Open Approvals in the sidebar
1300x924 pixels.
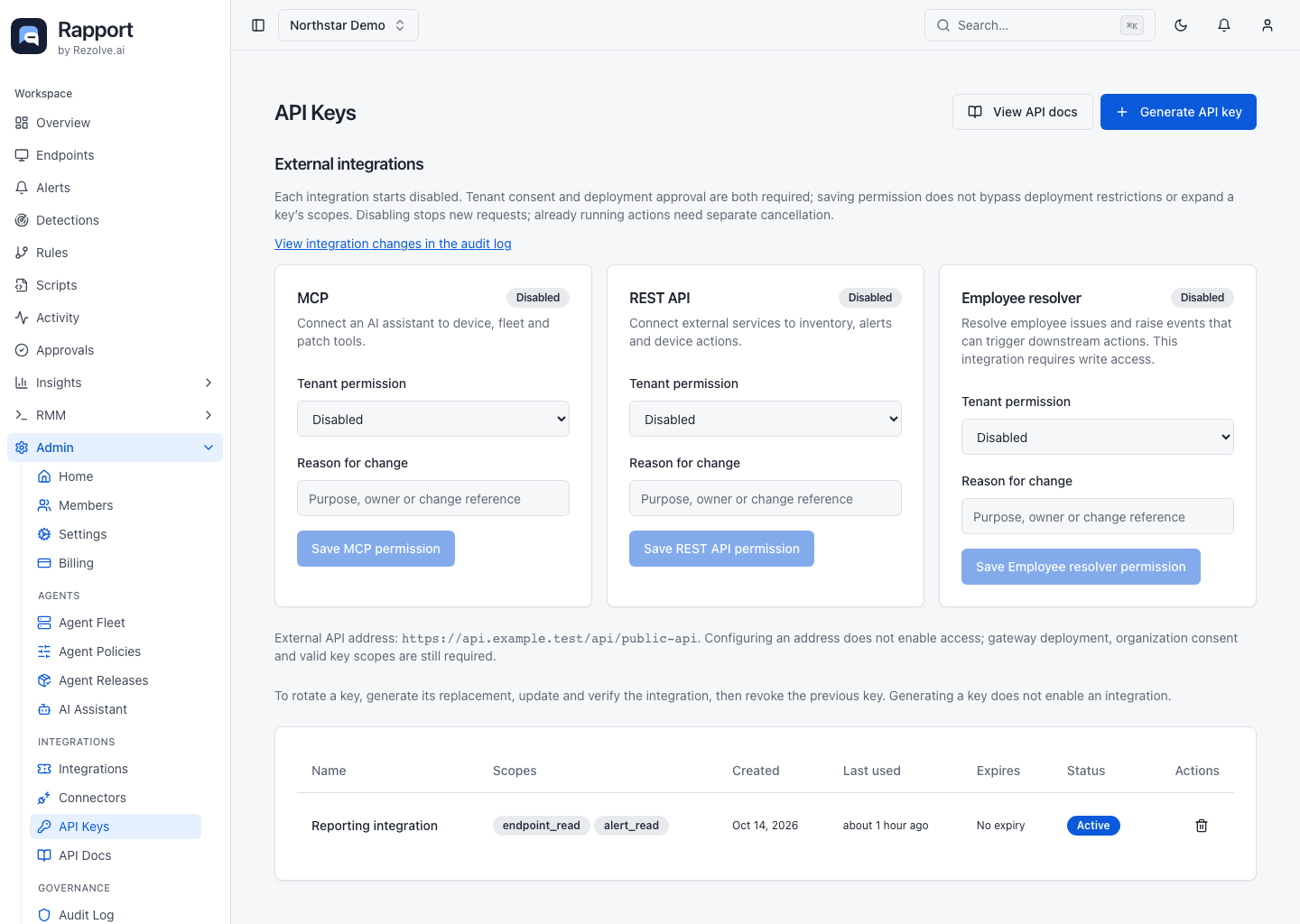[116, 350]
